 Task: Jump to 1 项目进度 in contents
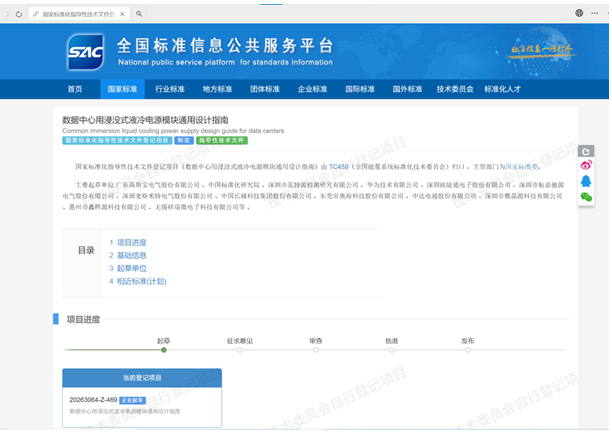(x=128, y=243)
